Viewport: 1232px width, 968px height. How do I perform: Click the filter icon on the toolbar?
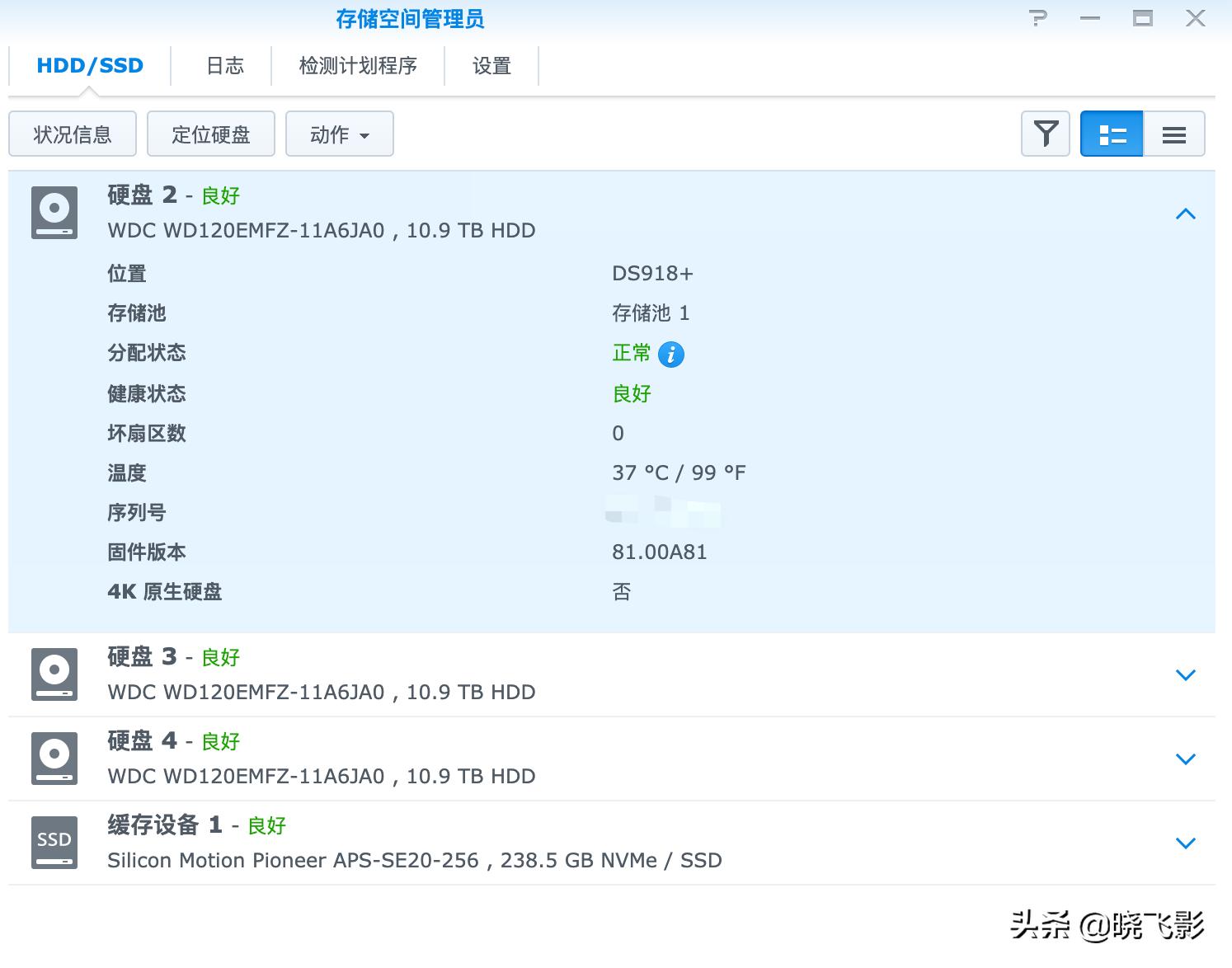1045,134
